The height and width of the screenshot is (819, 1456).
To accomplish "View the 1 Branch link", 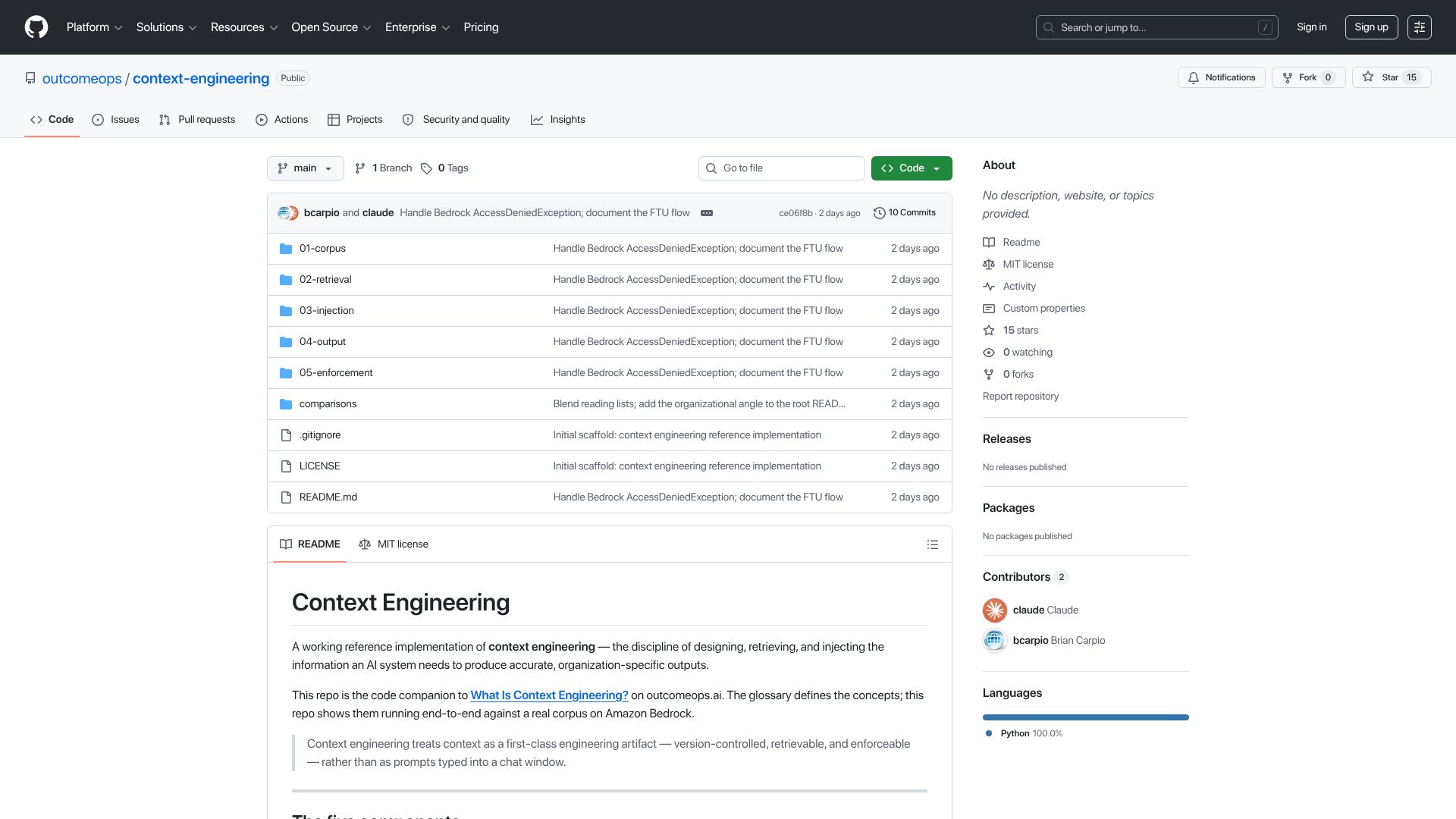I will pyautogui.click(x=383, y=168).
